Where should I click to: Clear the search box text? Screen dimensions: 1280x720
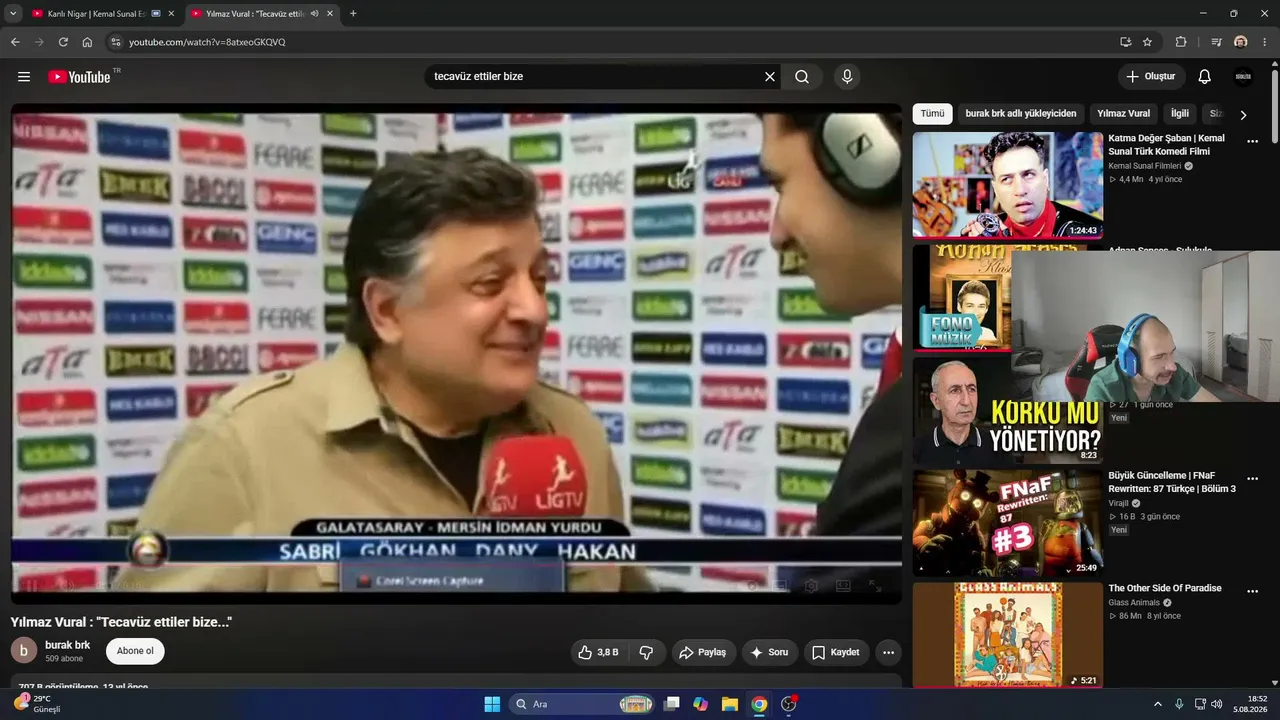pyautogui.click(x=770, y=77)
